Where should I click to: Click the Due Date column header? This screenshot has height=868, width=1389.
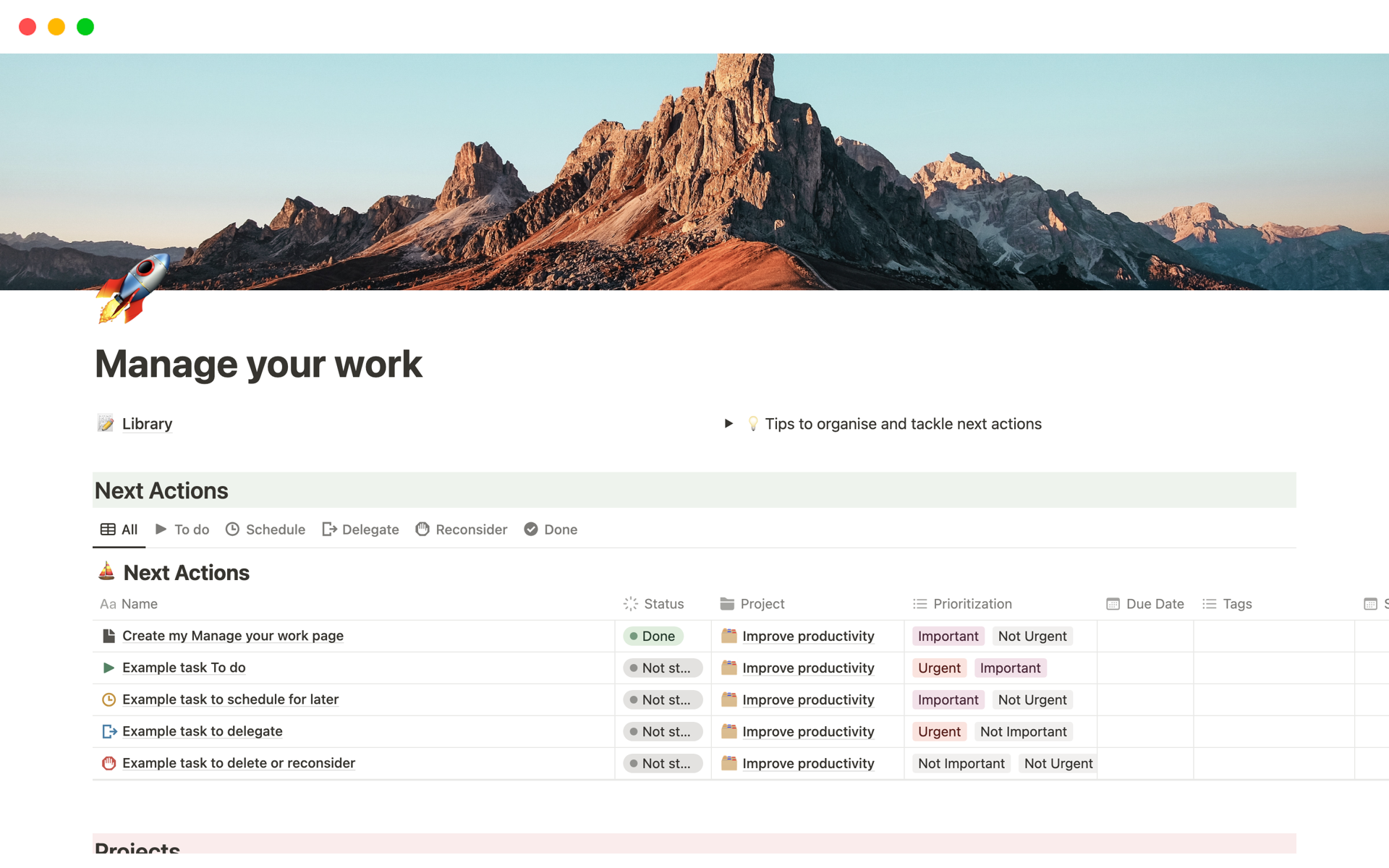pos(1145,604)
